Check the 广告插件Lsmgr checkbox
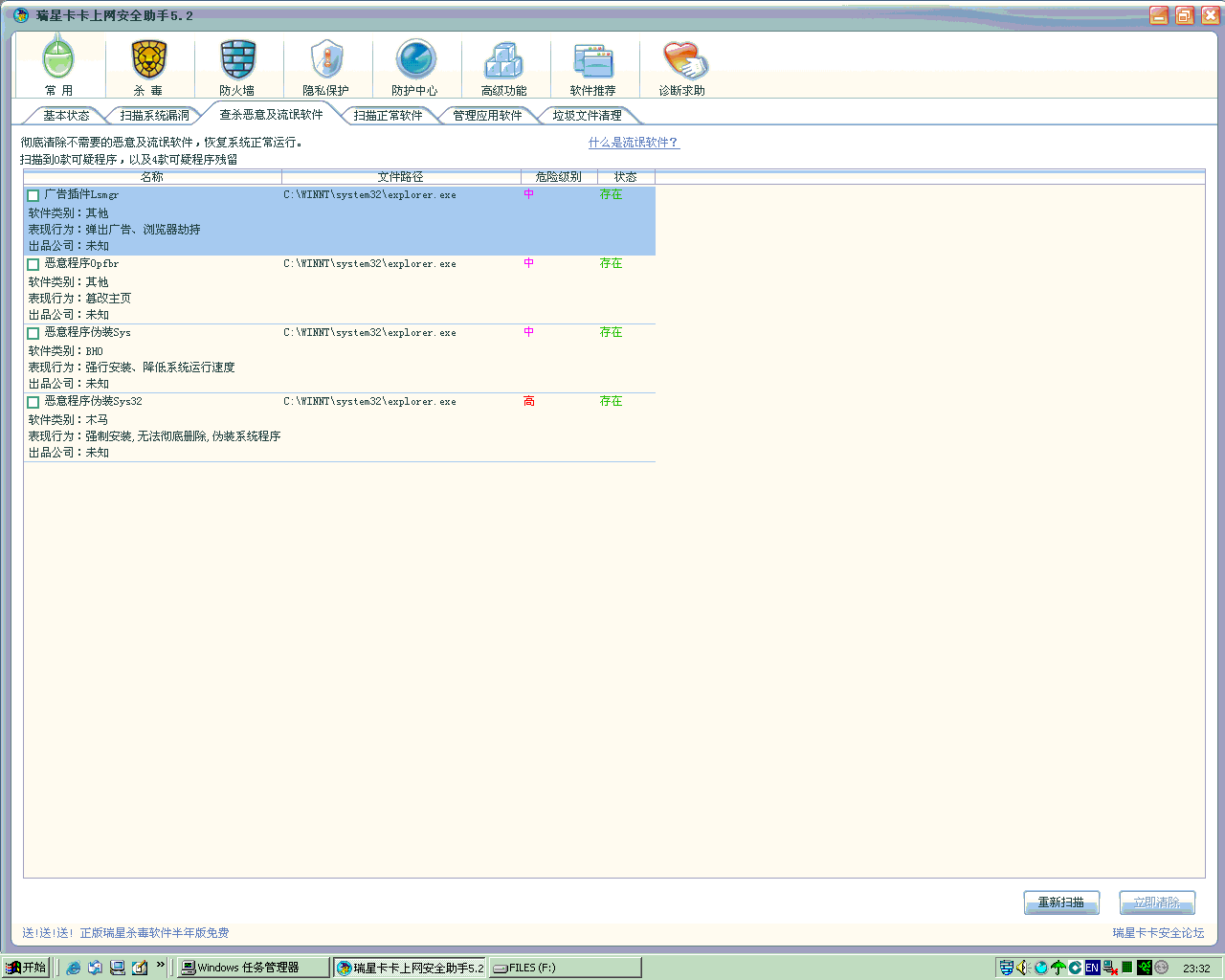The height and width of the screenshot is (980, 1225). pyautogui.click(x=33, y=195)
